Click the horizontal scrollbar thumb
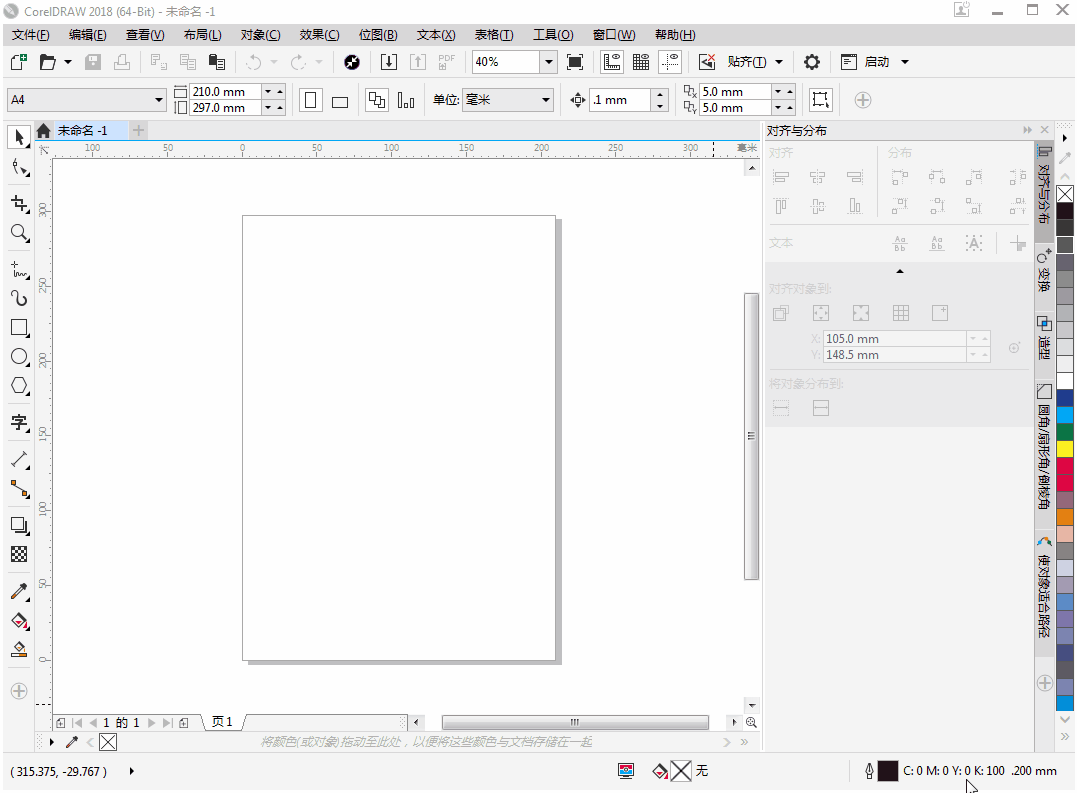Image resolution: width=1077 pixels, height=793 pixels. click(x=575, y=722)
